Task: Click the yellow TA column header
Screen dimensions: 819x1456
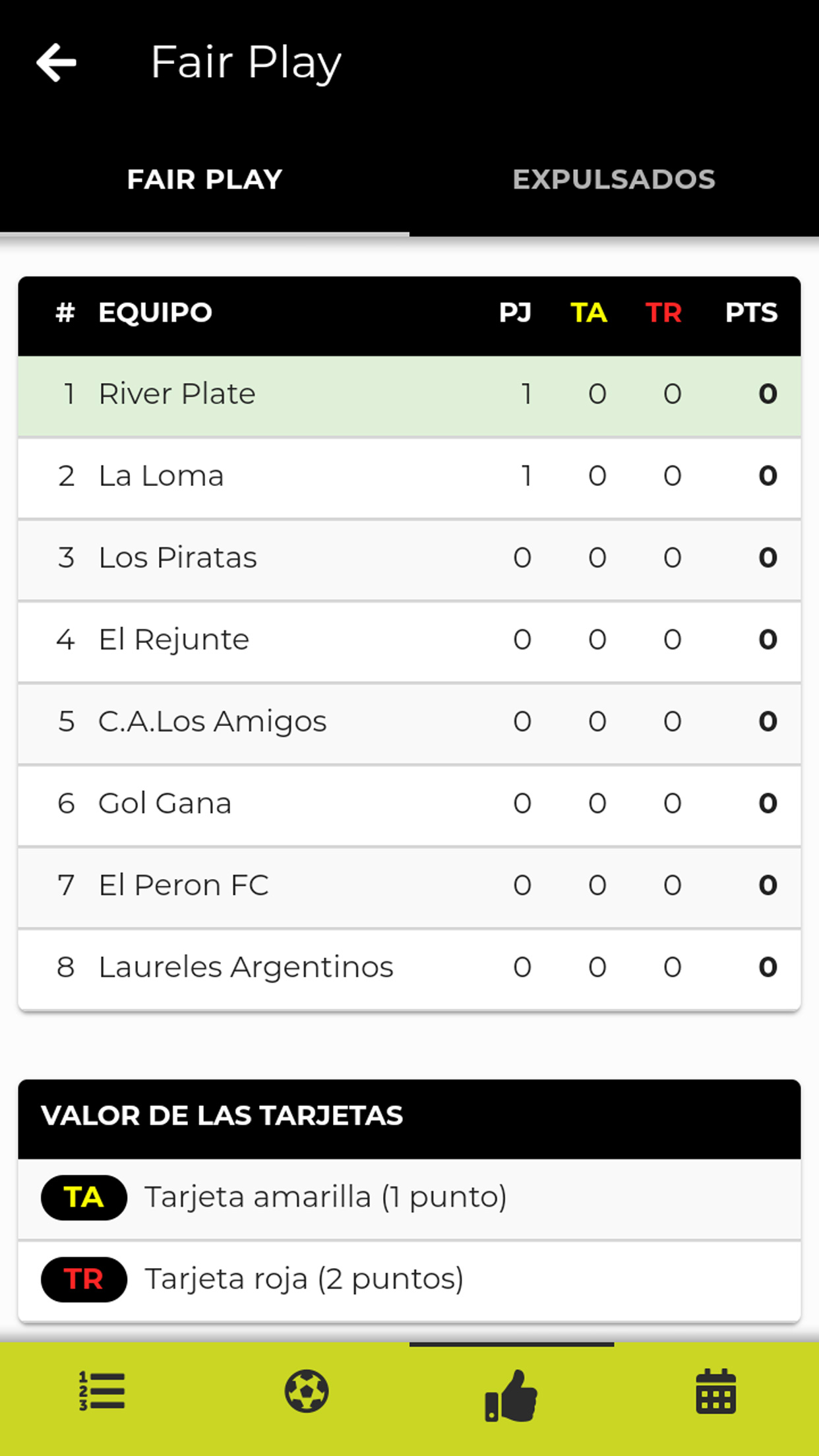Action: pyautogui.click(x=588, y=313)
